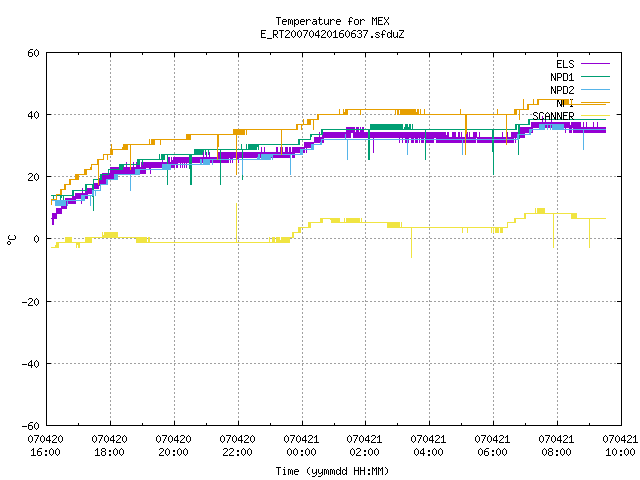Click the NPD2 legend label
The height and width of the screenshot is (480, 640).
click(562, 90)
